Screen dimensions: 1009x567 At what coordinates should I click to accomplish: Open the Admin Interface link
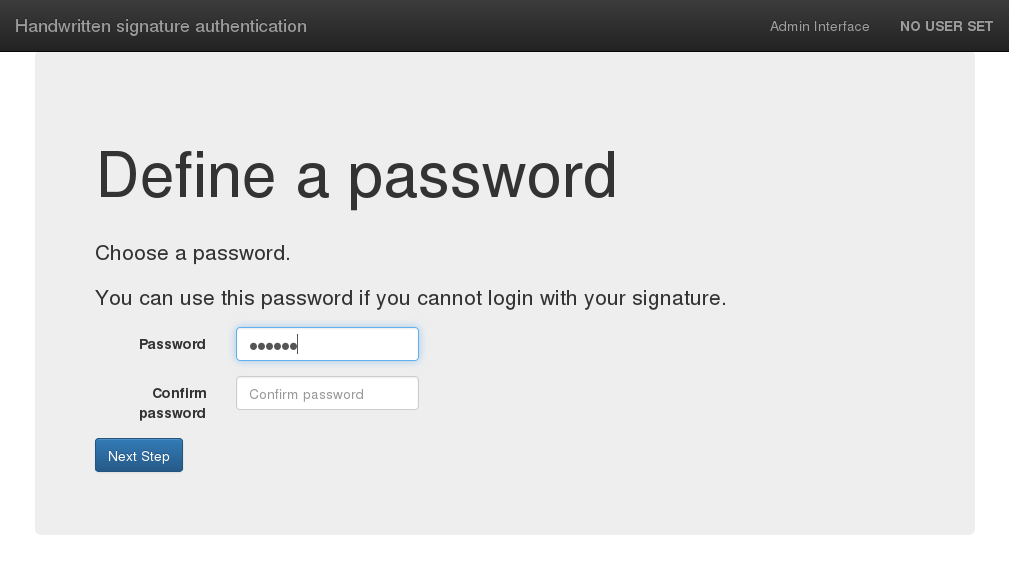[819, 26]
